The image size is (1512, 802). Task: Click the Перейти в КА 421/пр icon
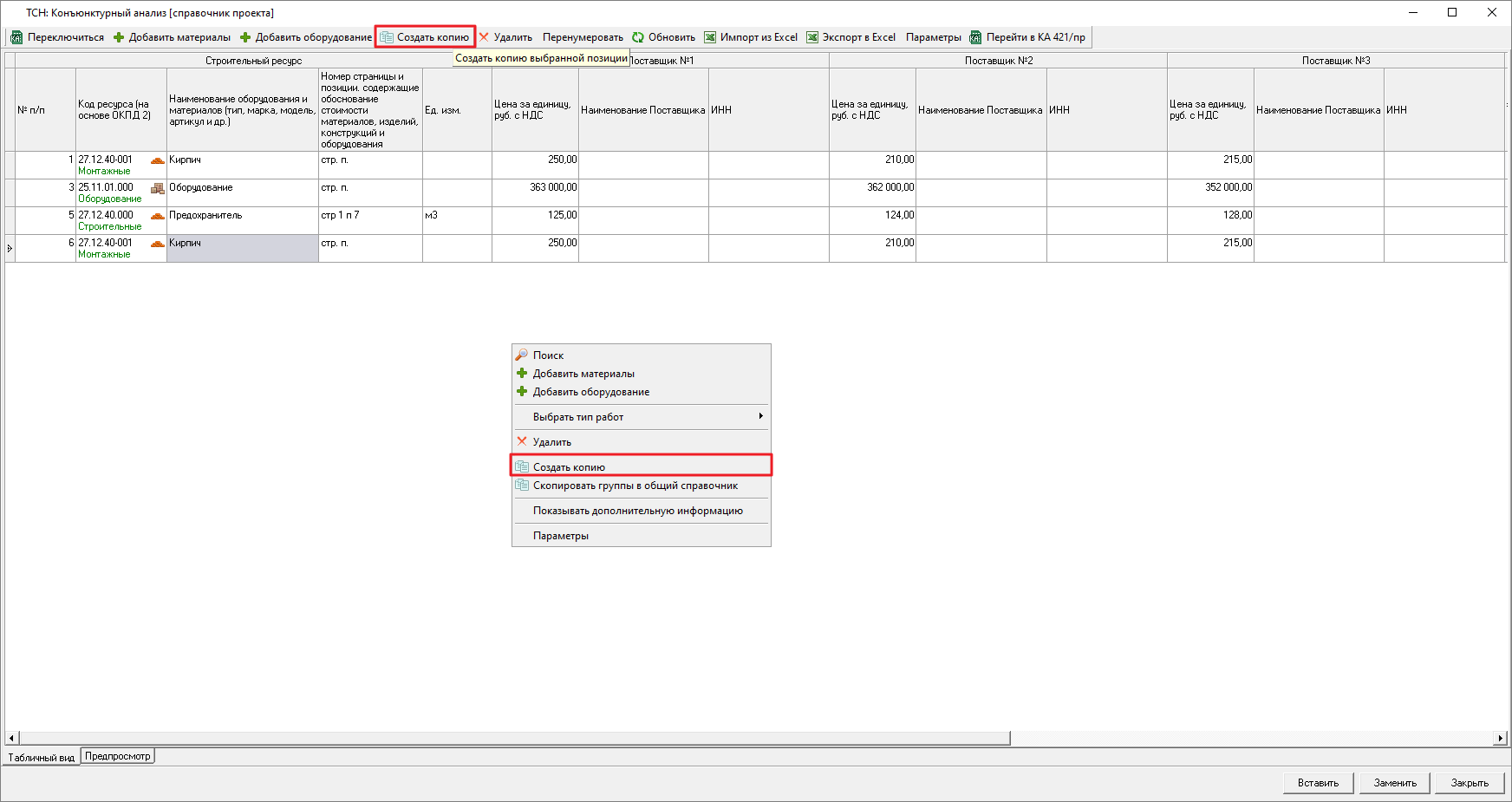point(975,37)
